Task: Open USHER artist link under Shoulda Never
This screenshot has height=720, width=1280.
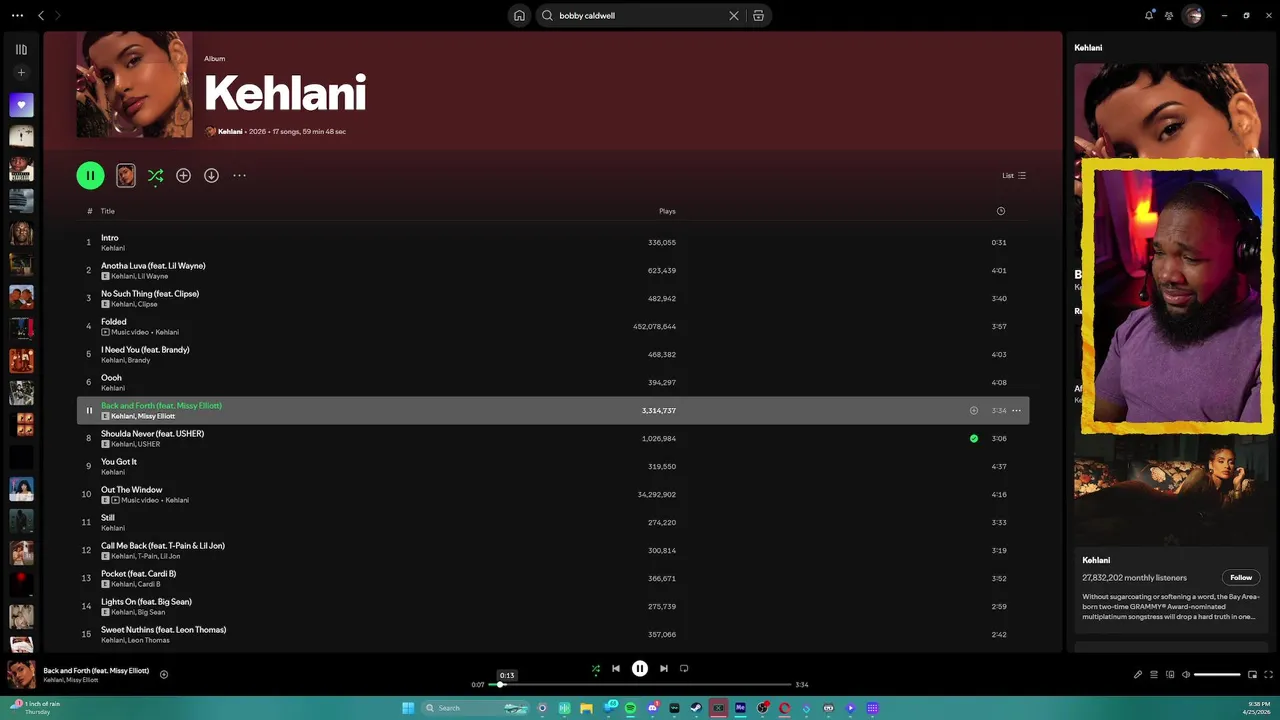Action: tap(149, 444)
